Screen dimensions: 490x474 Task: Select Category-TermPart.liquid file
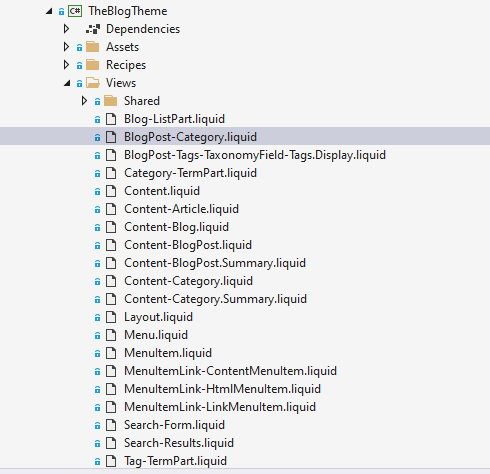(x=190, y=173)
